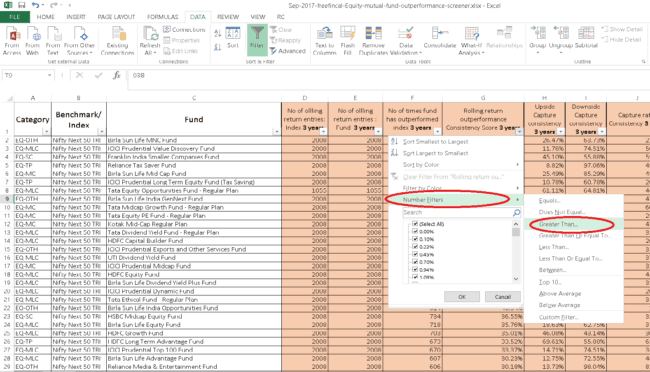Switch to the REVIEW tab
The width and height of the screenshot is (650, 372).
(228, 17)
